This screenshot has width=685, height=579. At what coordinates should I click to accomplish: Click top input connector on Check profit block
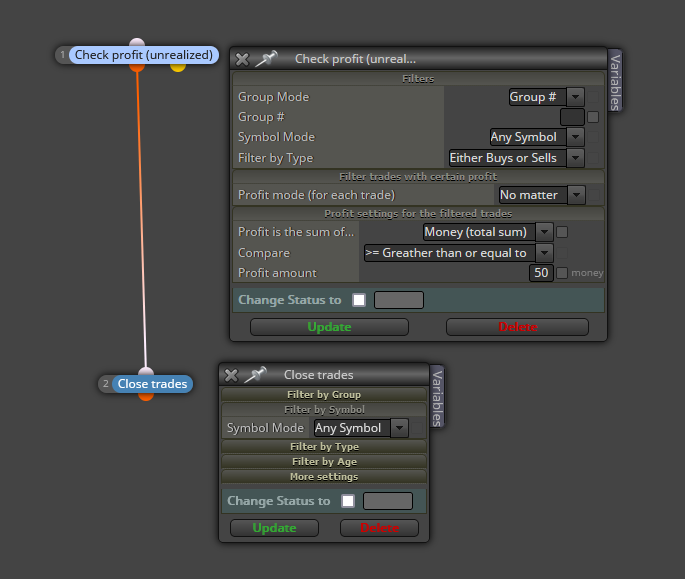point(137,42)
